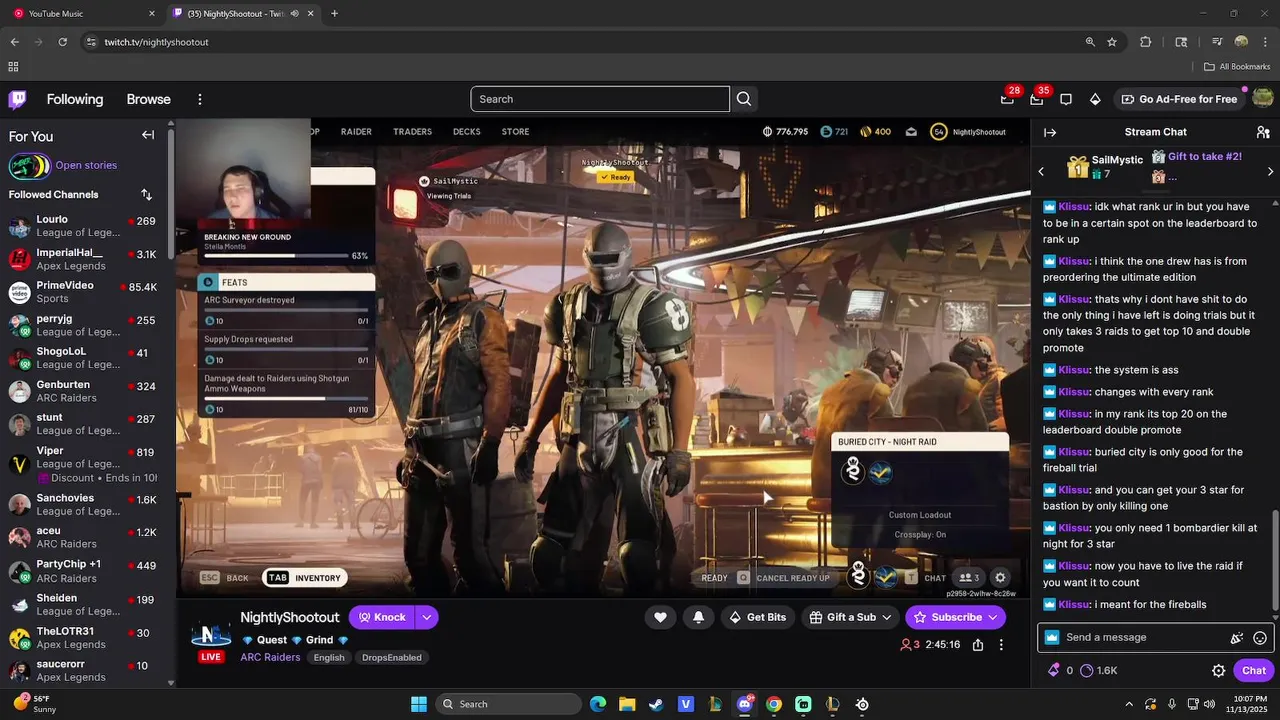This screenshot has width=1280, height=720.
Task: Collapse the Stream Chat panel
Action: point(1050,132)
